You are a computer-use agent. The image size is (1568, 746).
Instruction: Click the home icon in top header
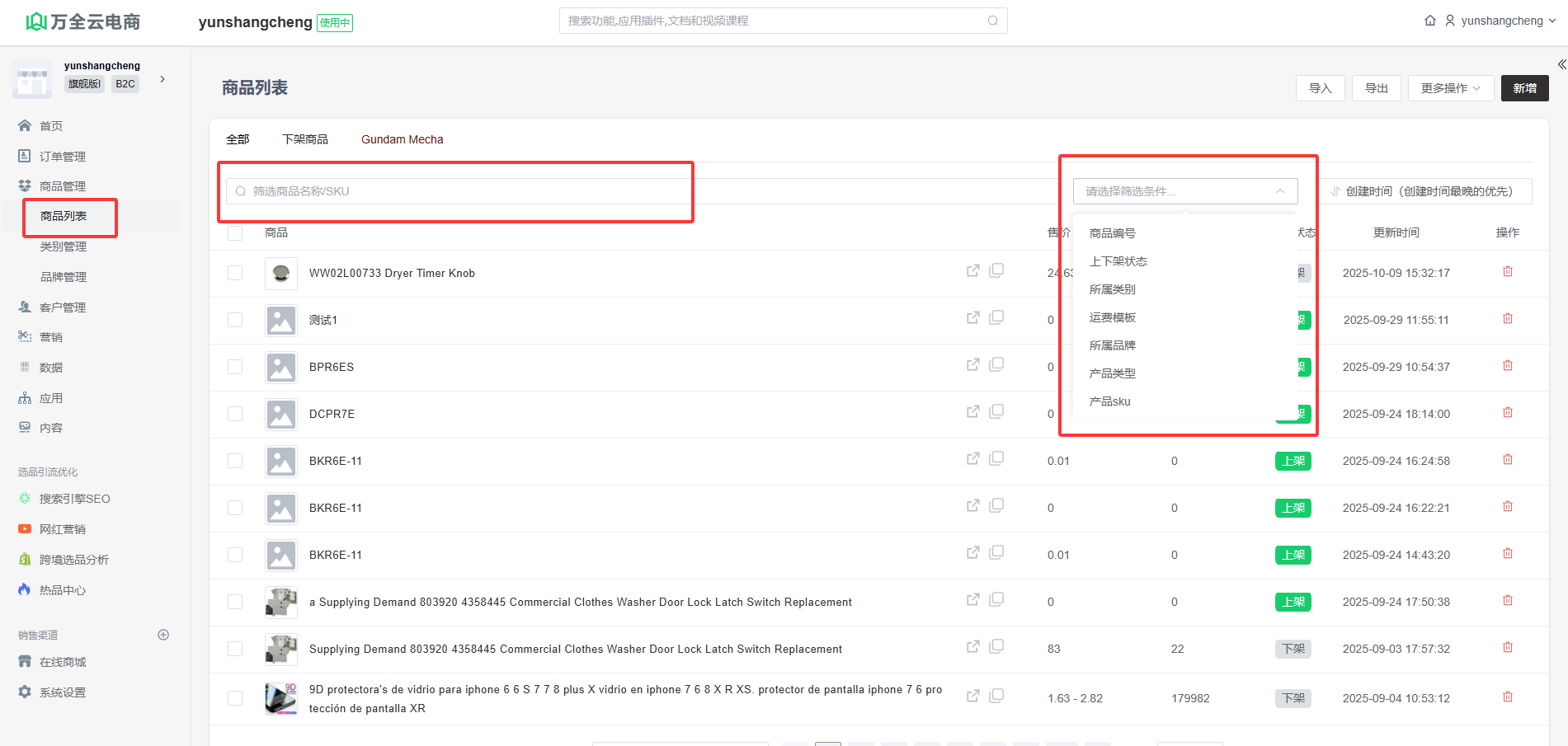1429,21
